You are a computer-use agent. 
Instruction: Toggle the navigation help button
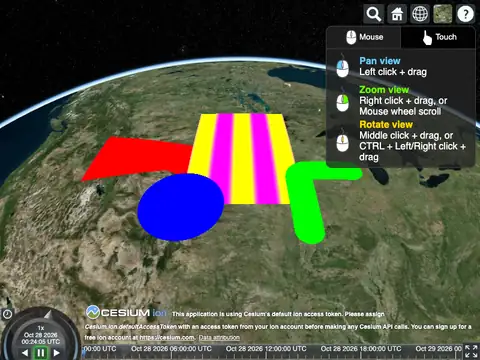pyautogui.click(x=465, y=14)
